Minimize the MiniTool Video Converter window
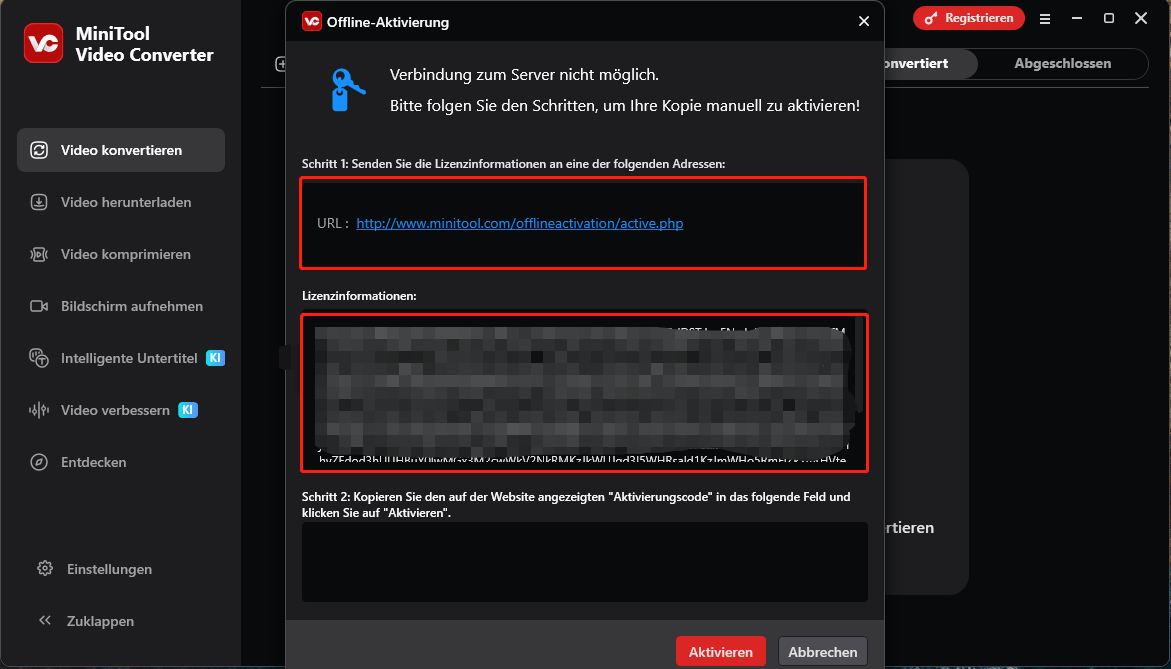 1078,19
